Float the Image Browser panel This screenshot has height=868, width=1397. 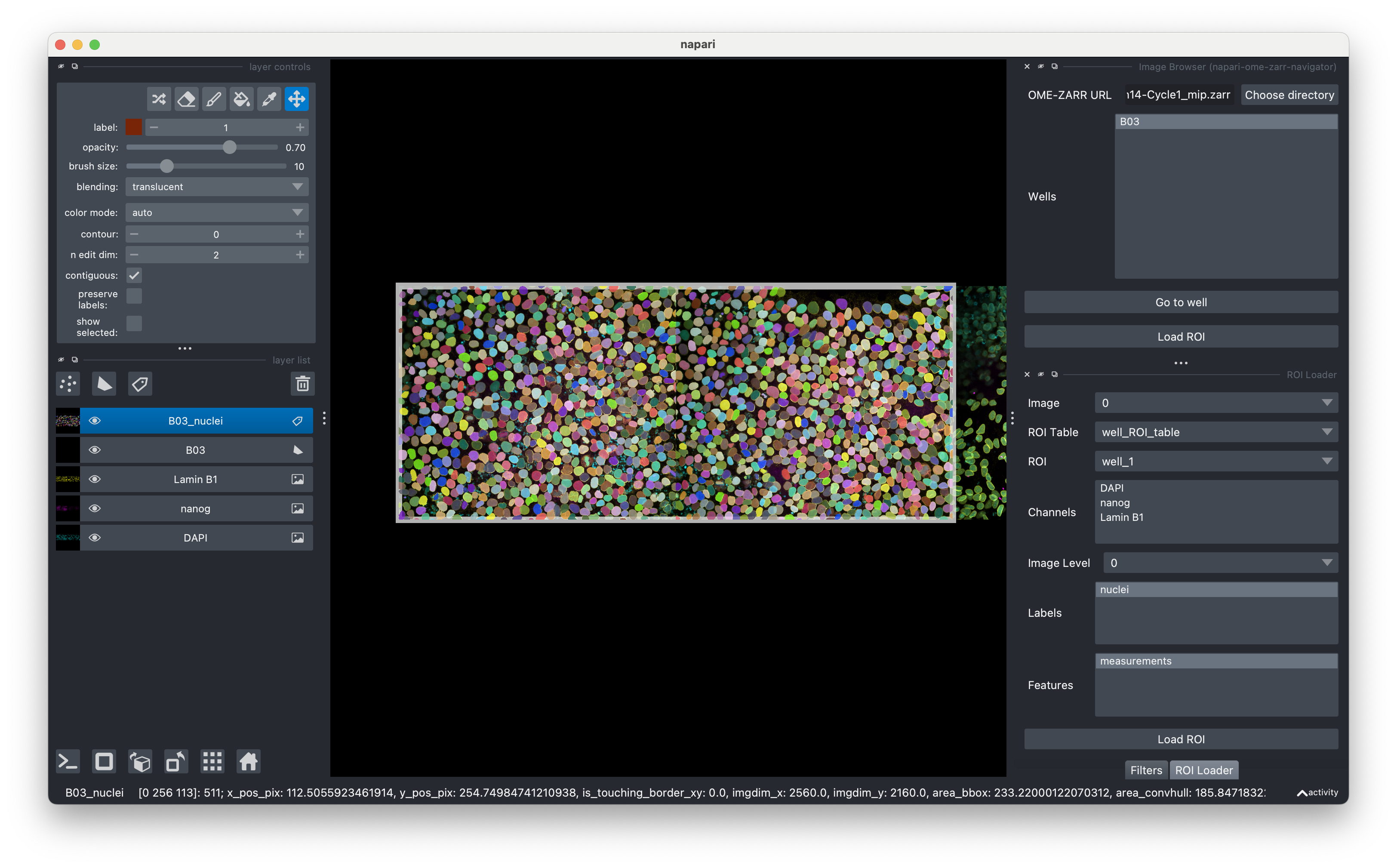tap(1054, 67)
